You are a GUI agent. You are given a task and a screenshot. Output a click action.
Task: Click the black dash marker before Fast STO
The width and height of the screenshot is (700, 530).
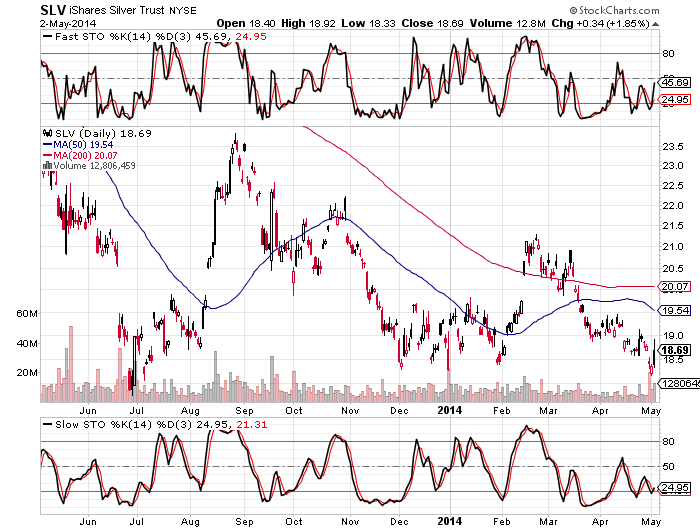click(47, 37)
